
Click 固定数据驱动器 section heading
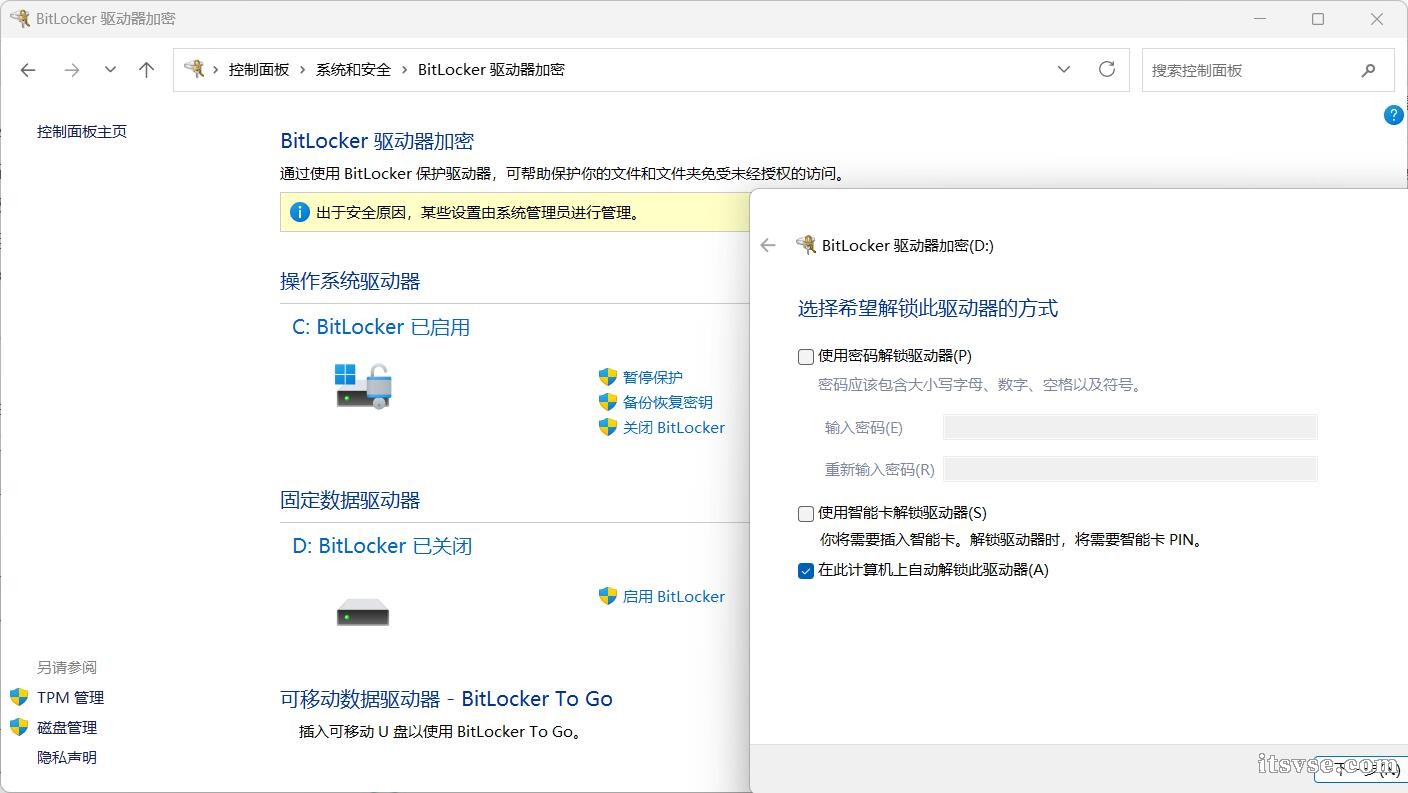pyautogui.click(x=350, y=500)
